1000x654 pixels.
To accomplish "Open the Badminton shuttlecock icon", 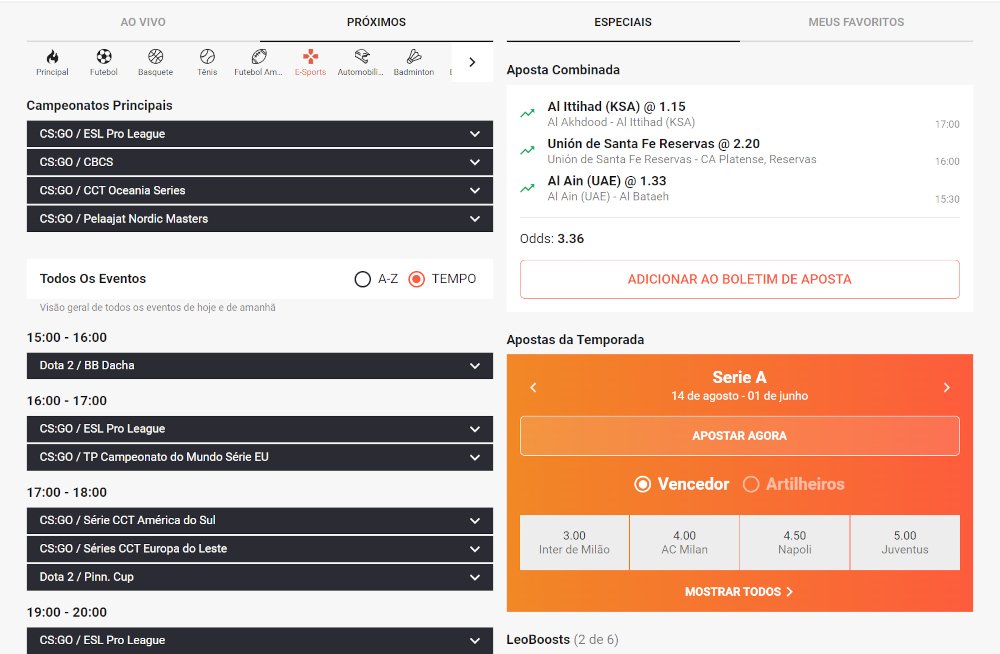I will click(x=414, y=57).
